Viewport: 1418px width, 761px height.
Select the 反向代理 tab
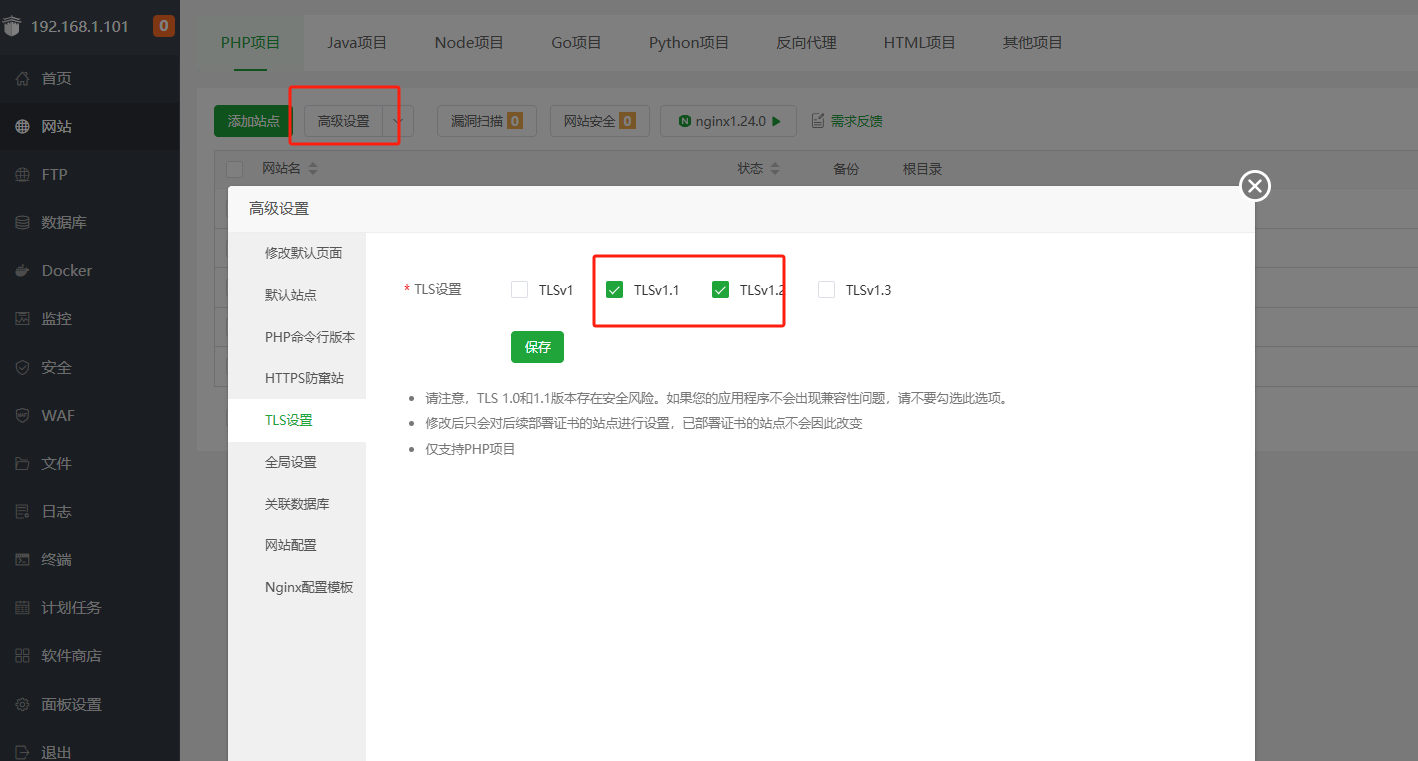coord(806,43)
